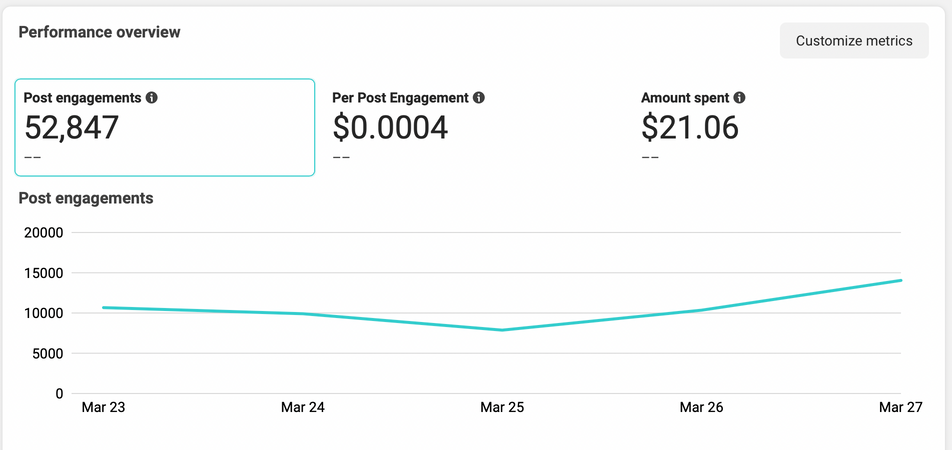Click the $0.0004 per-post value
This screenshot has width=952, height=450.
(390, 128)
